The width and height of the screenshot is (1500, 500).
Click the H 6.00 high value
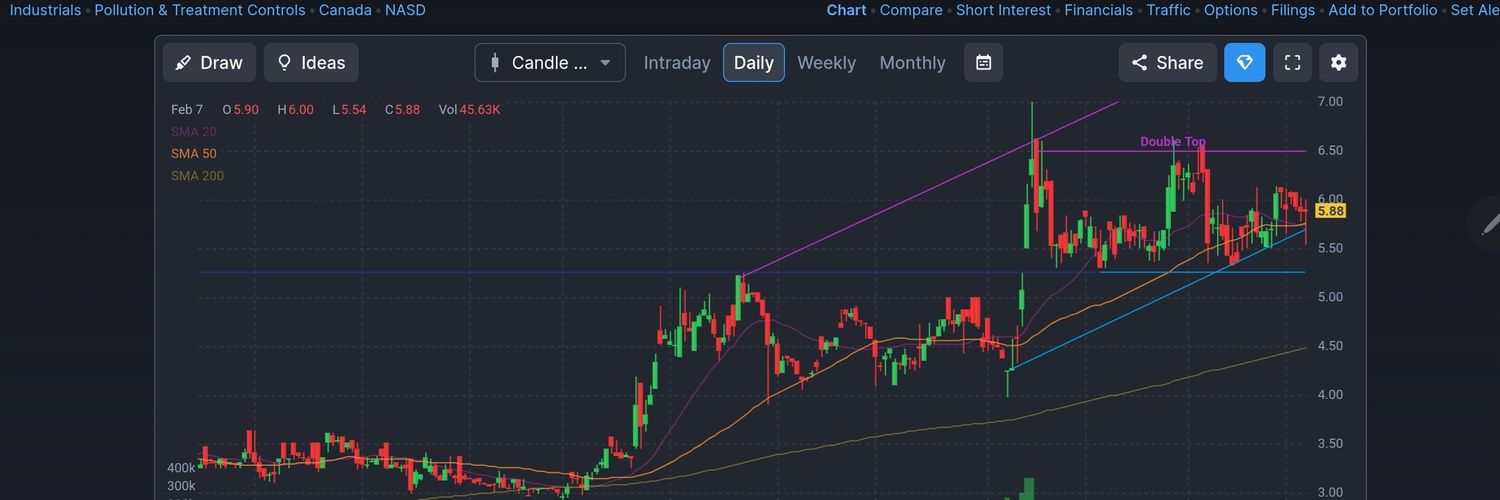[295, 110]
